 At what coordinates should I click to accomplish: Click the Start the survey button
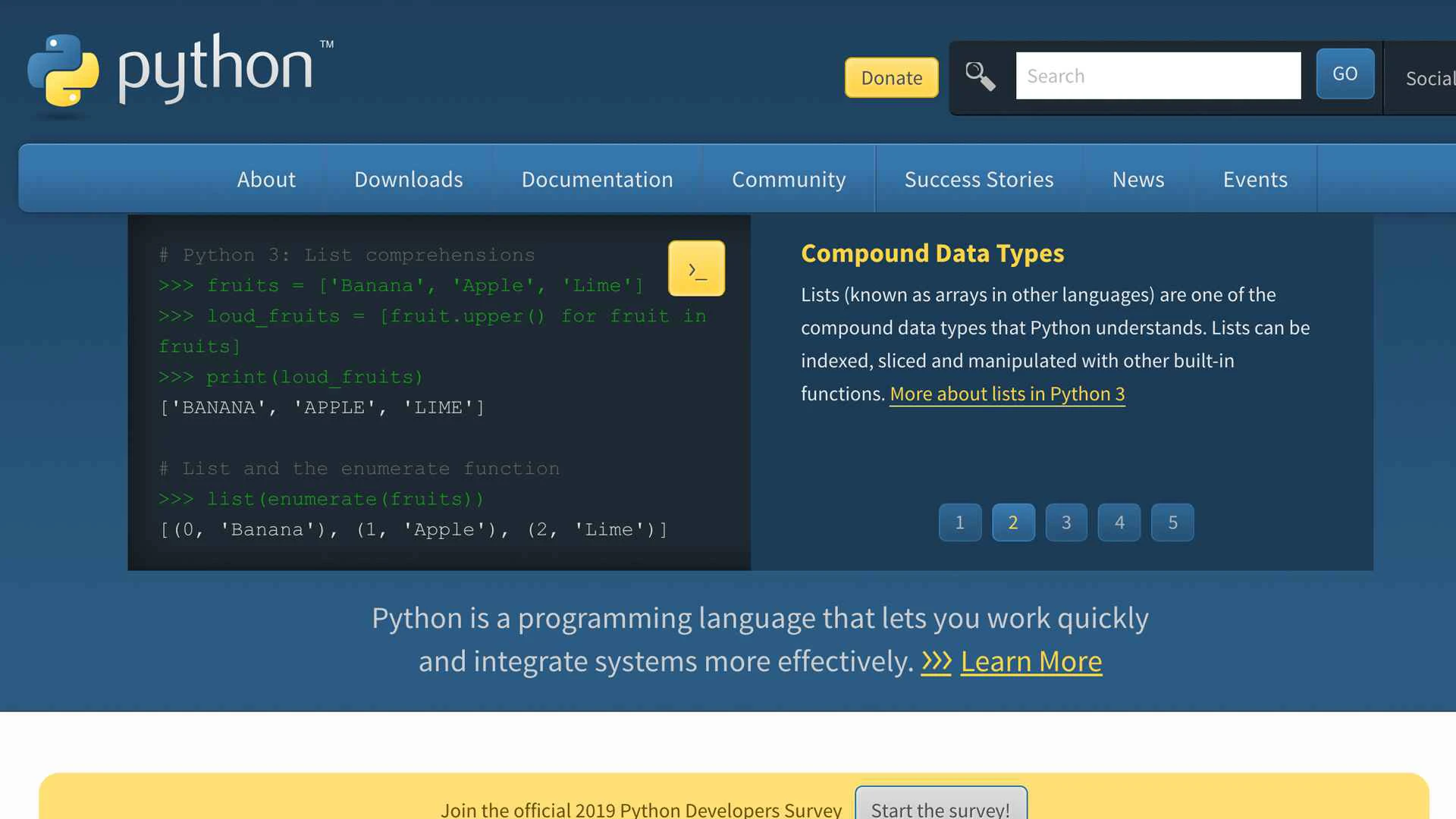click(x=940, y=806)
